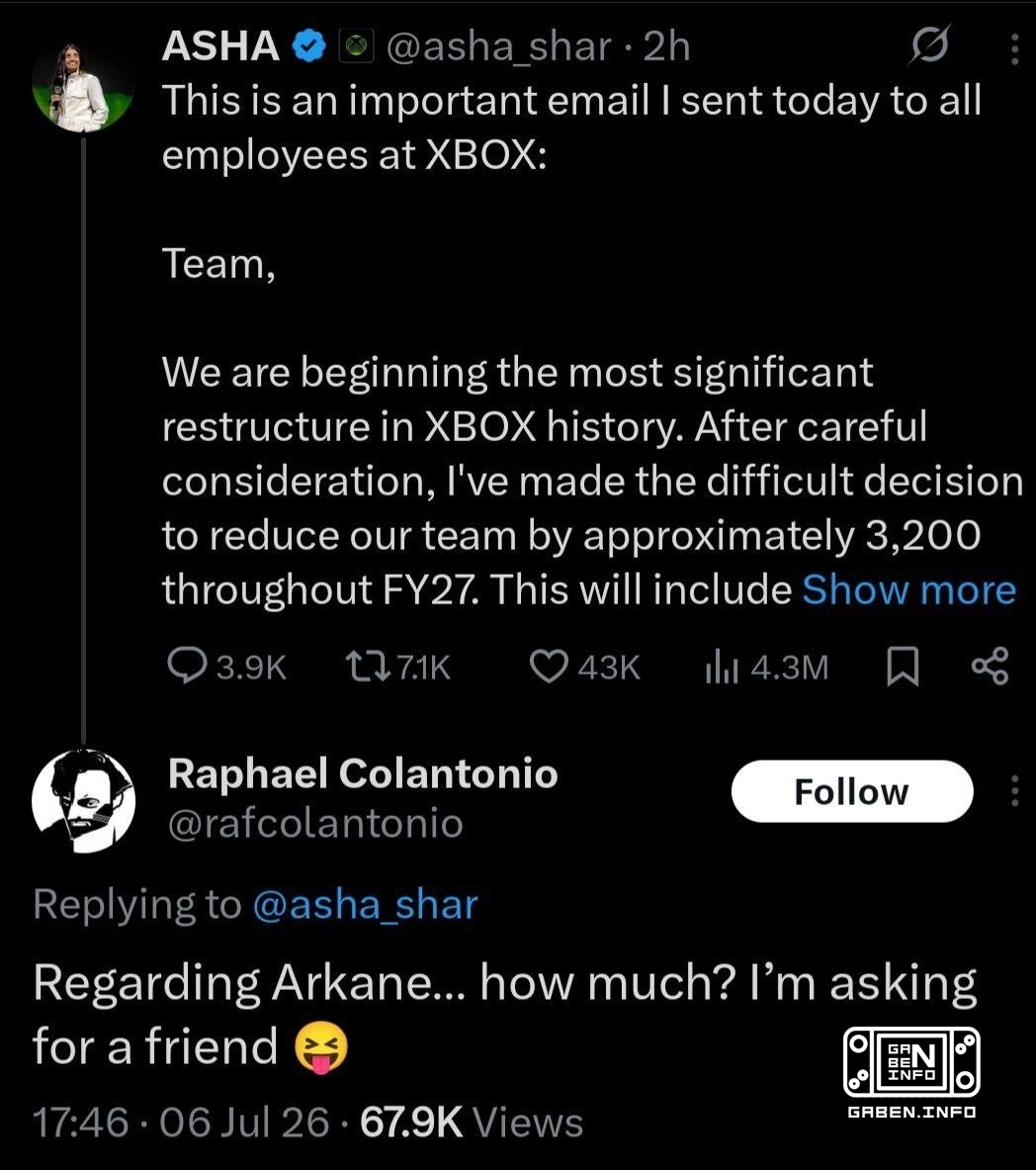Follow Raphael Colantonio

coord(852,791)
